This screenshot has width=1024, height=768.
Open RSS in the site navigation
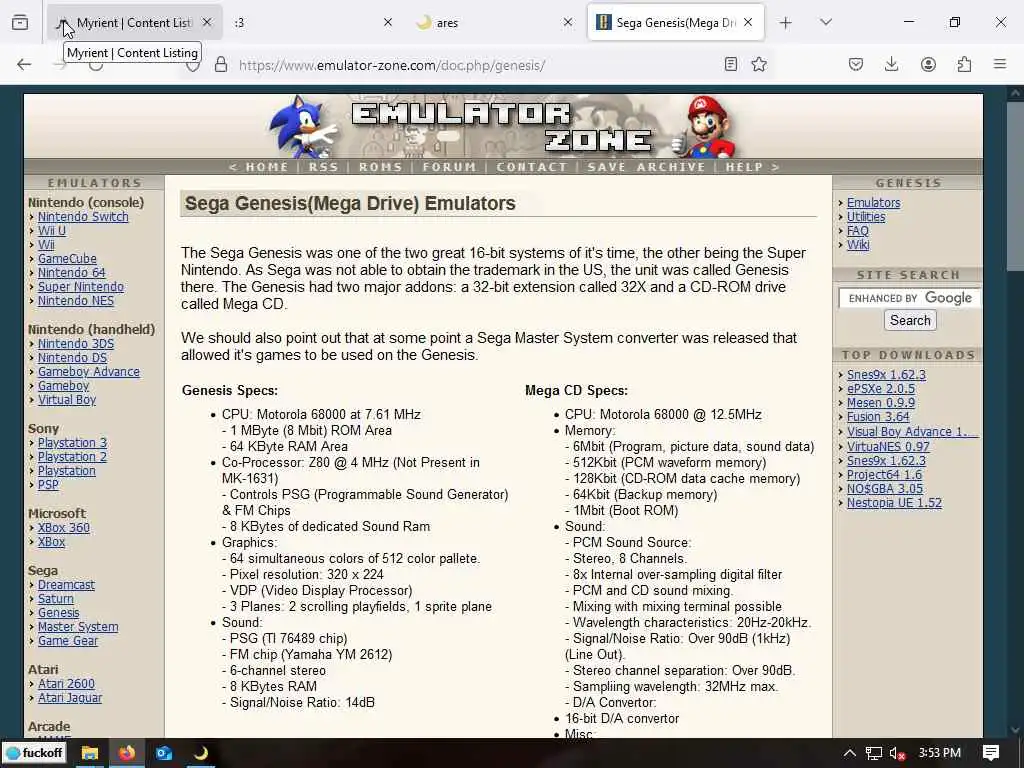pyautogui.click(x=324, y=167)
